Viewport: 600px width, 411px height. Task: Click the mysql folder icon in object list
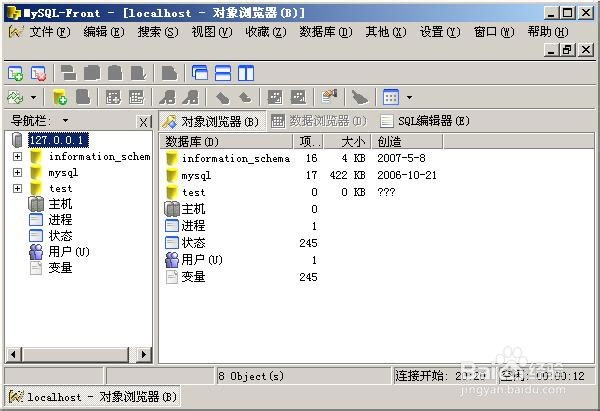(172, 175)
